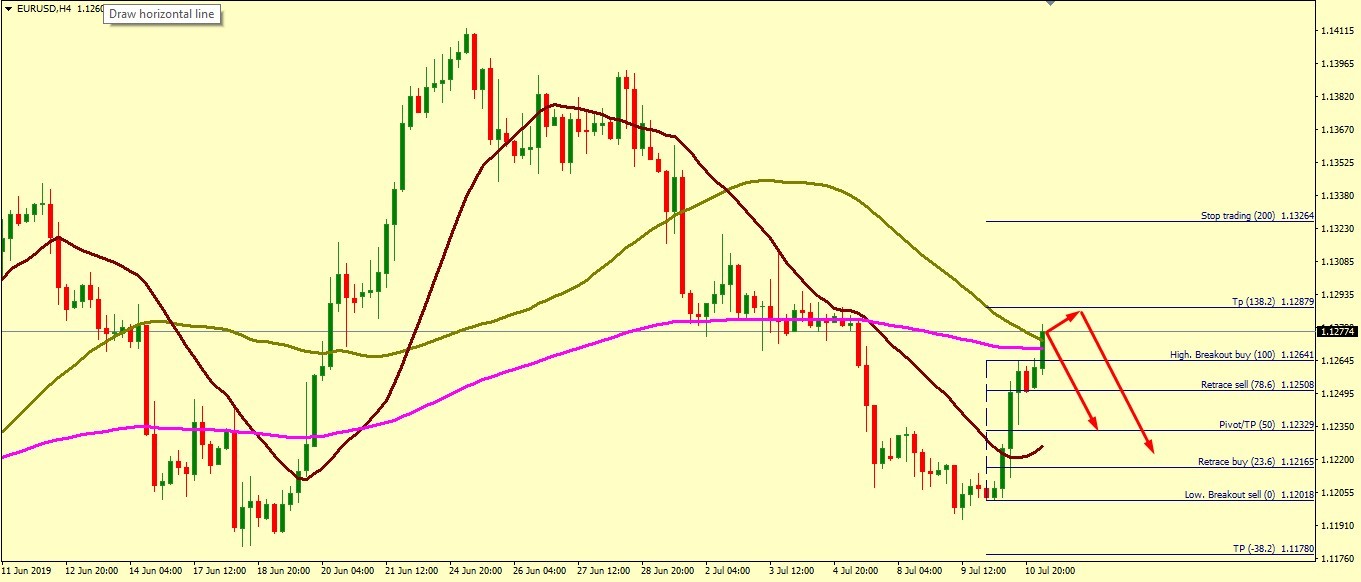Select the arrowhead of the longest red arrow
The image size is (1361, 582).
pos(1151,449)
